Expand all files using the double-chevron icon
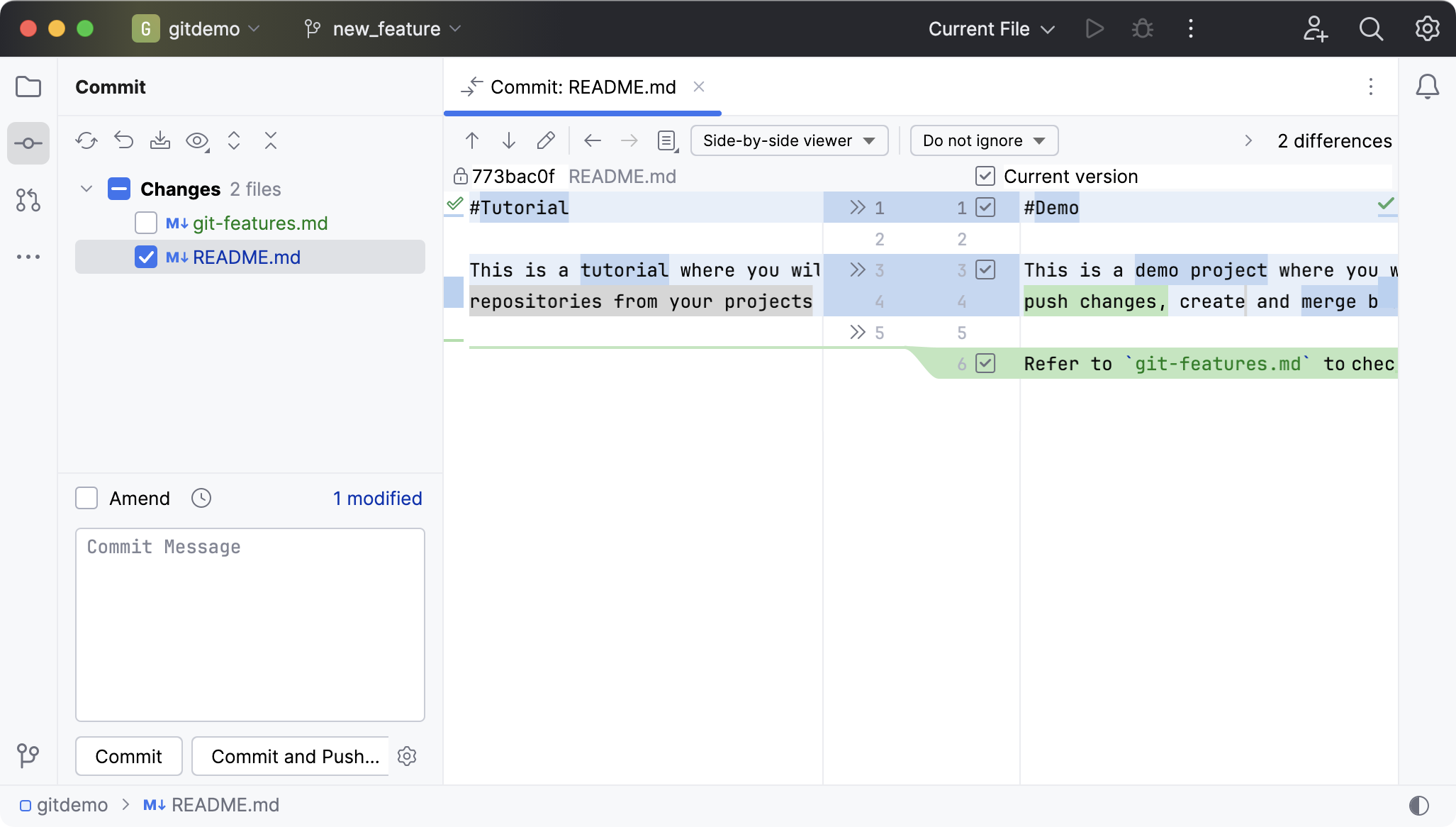Screen dimensions: 1456x827 234,140
